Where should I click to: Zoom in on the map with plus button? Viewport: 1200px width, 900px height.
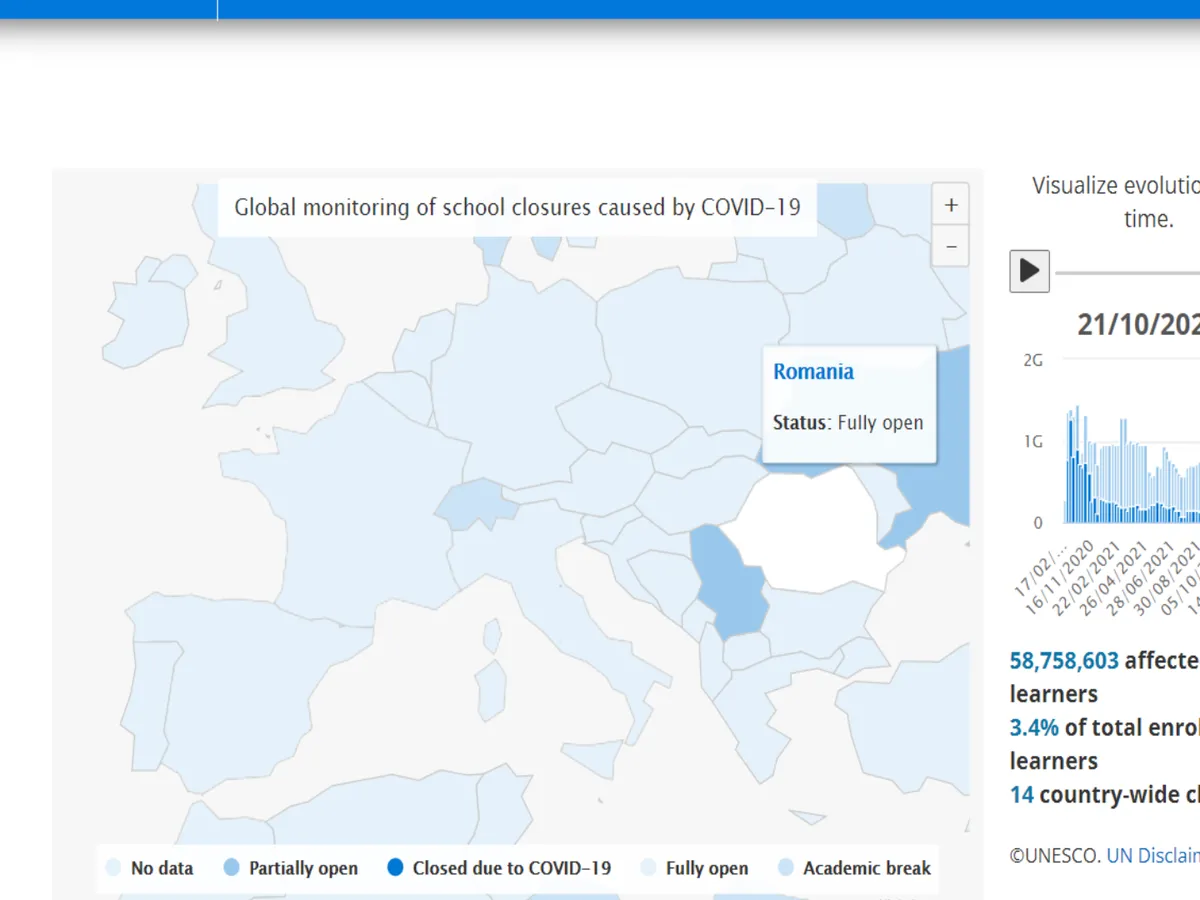coord(950,206)
